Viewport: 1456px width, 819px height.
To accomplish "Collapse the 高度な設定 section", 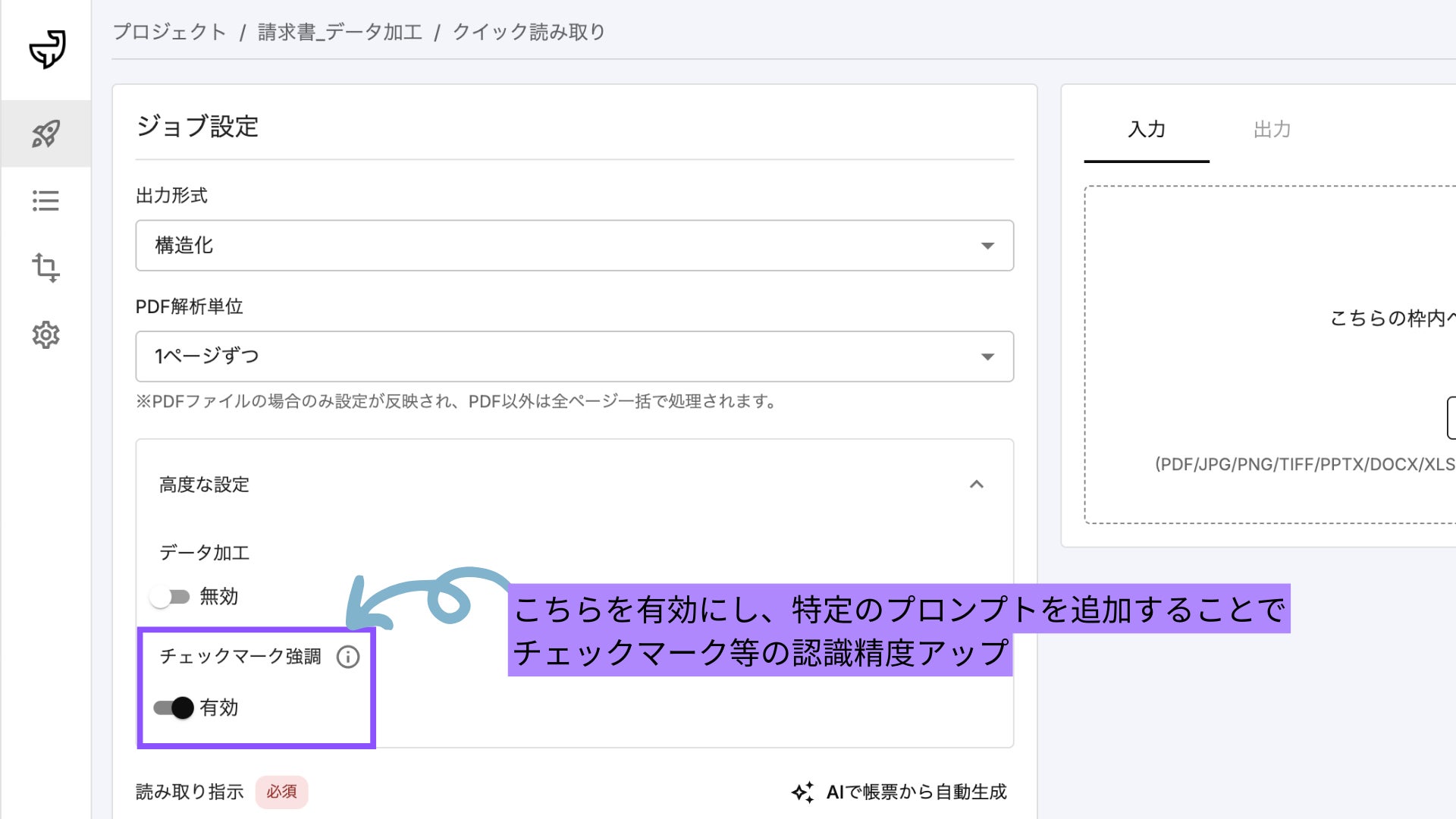I will pos(977,485).
